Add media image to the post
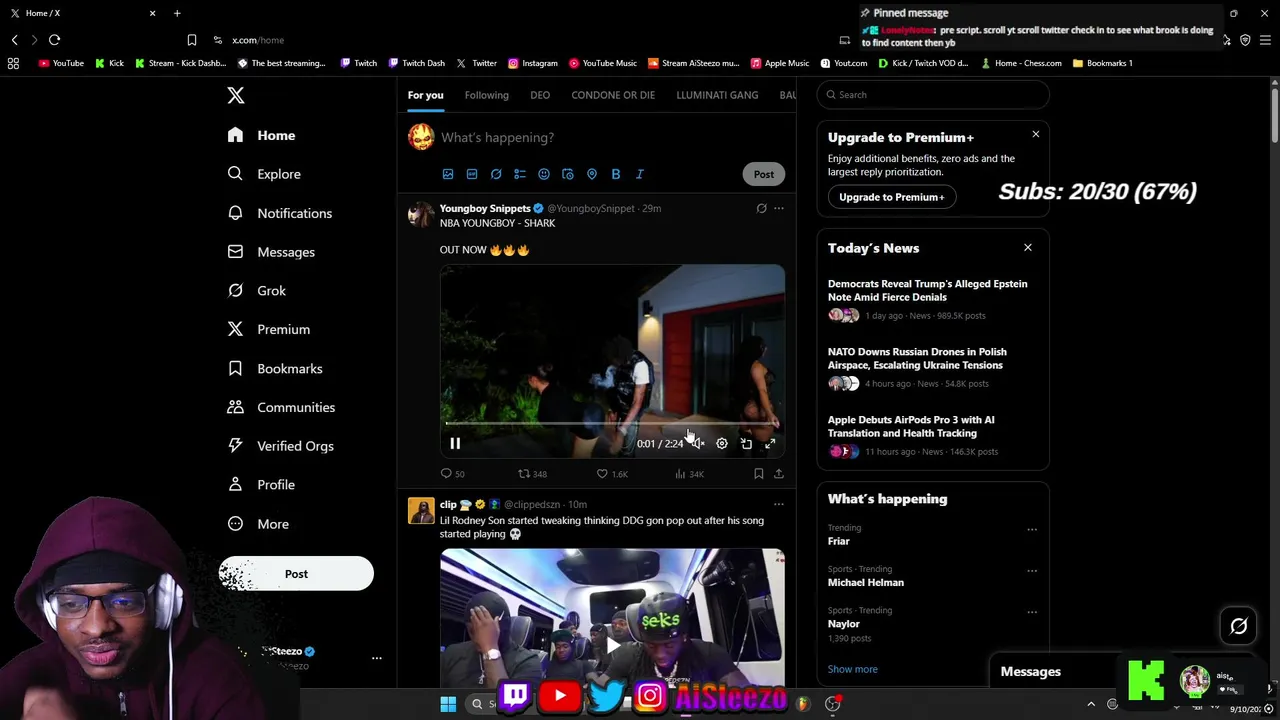Image resolution: width=1280 pixels, height=720 pixels. [x=448, y=174]
